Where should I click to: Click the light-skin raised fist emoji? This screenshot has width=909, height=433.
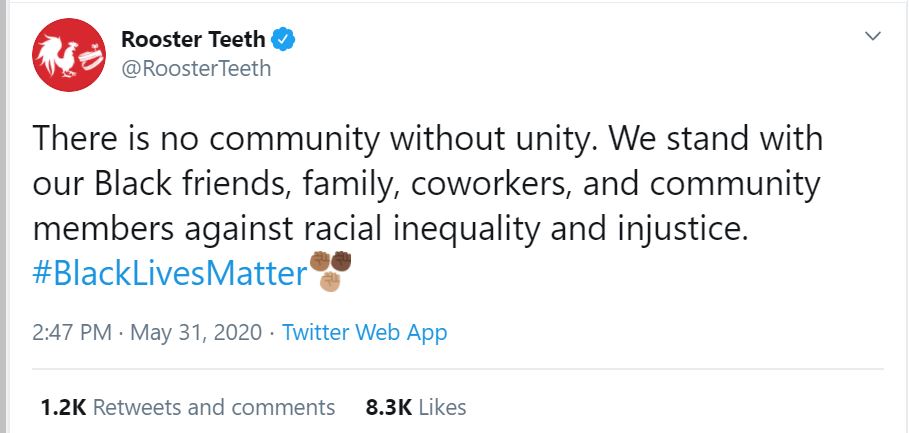tap(331, 281)
